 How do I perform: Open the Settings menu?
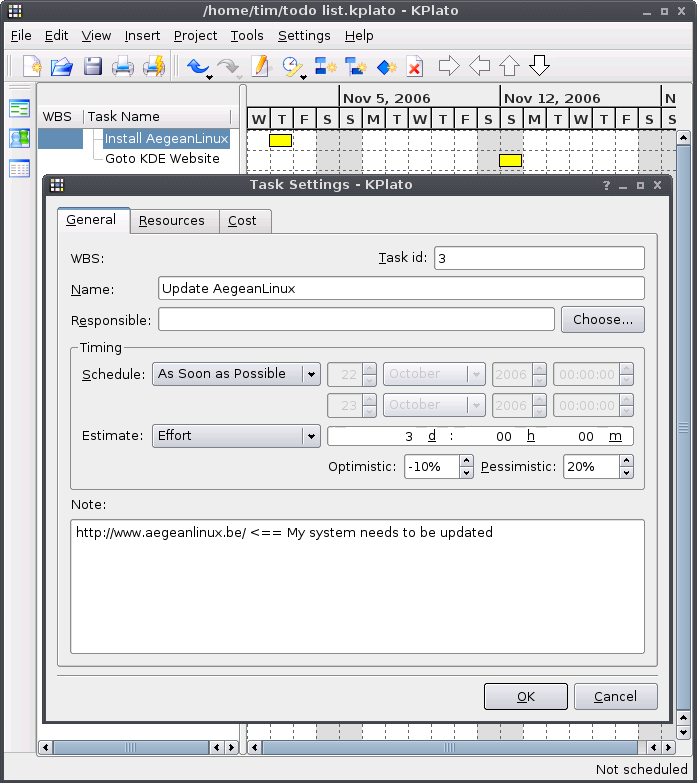pos(304,36)
